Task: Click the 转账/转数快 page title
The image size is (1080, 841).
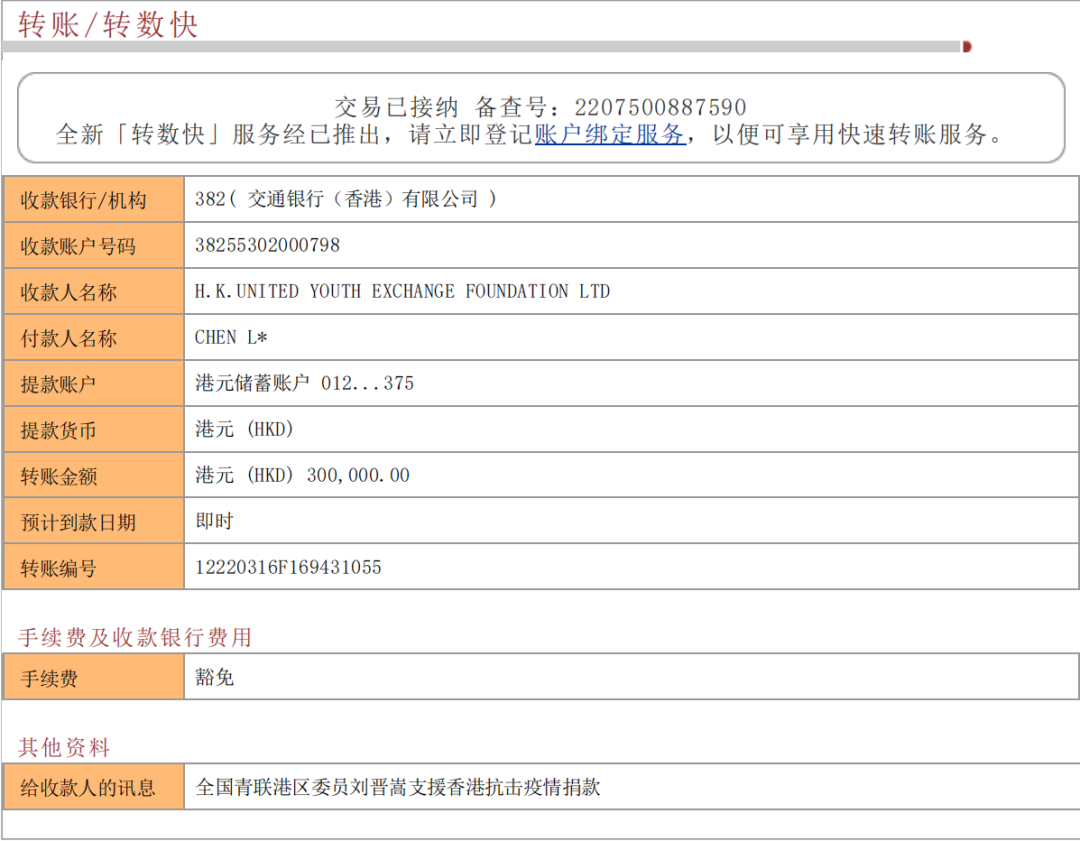Action: [108, 24]
